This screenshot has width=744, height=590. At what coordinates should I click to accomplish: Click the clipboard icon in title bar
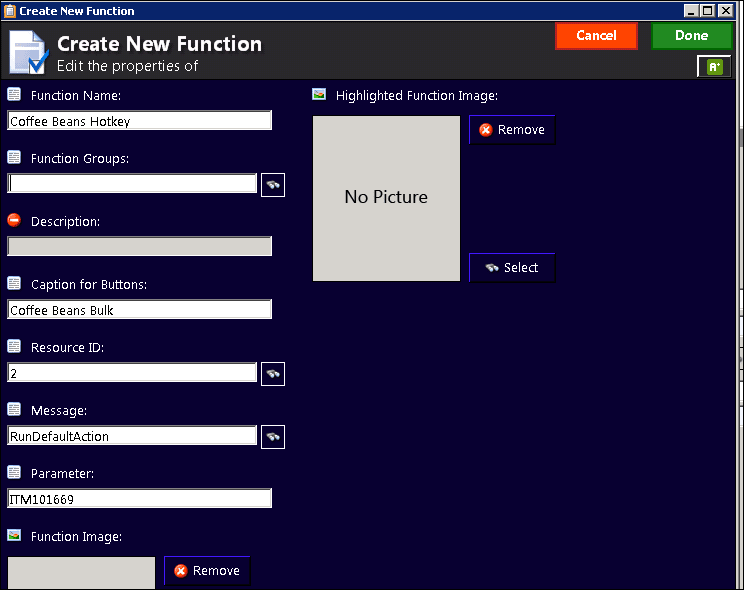pyautogui.click(x=9, y=10)
